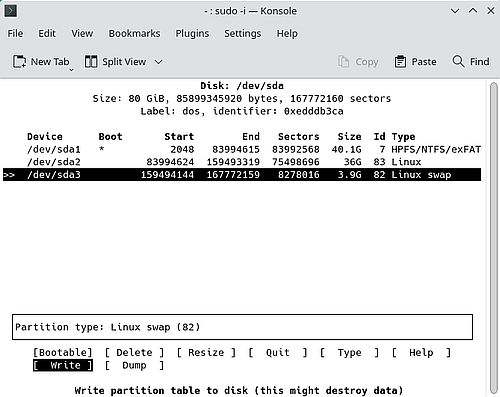Image resolution: width=500 pixels, height=397 pixels.
Task: Click the highlighted Write option
Action: click(63, 365)
